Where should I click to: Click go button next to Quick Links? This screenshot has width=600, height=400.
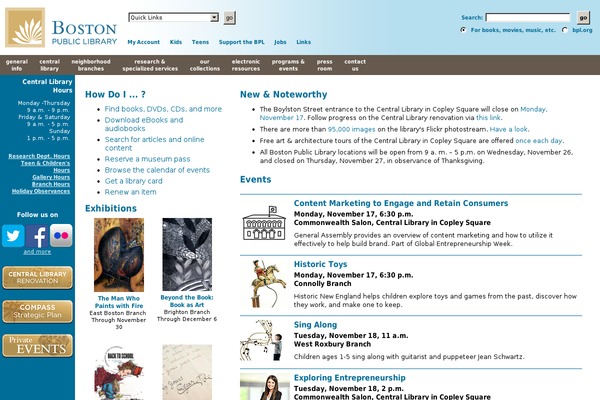(x=229, y=18)
